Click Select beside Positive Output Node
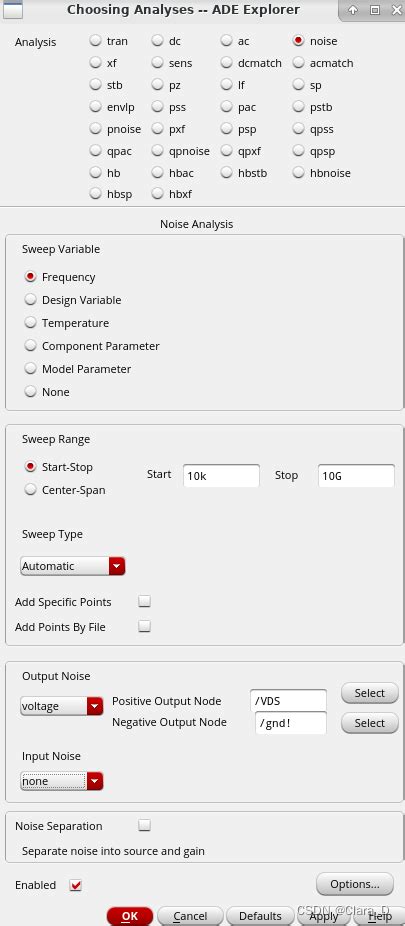 click(x=370, y=693)
